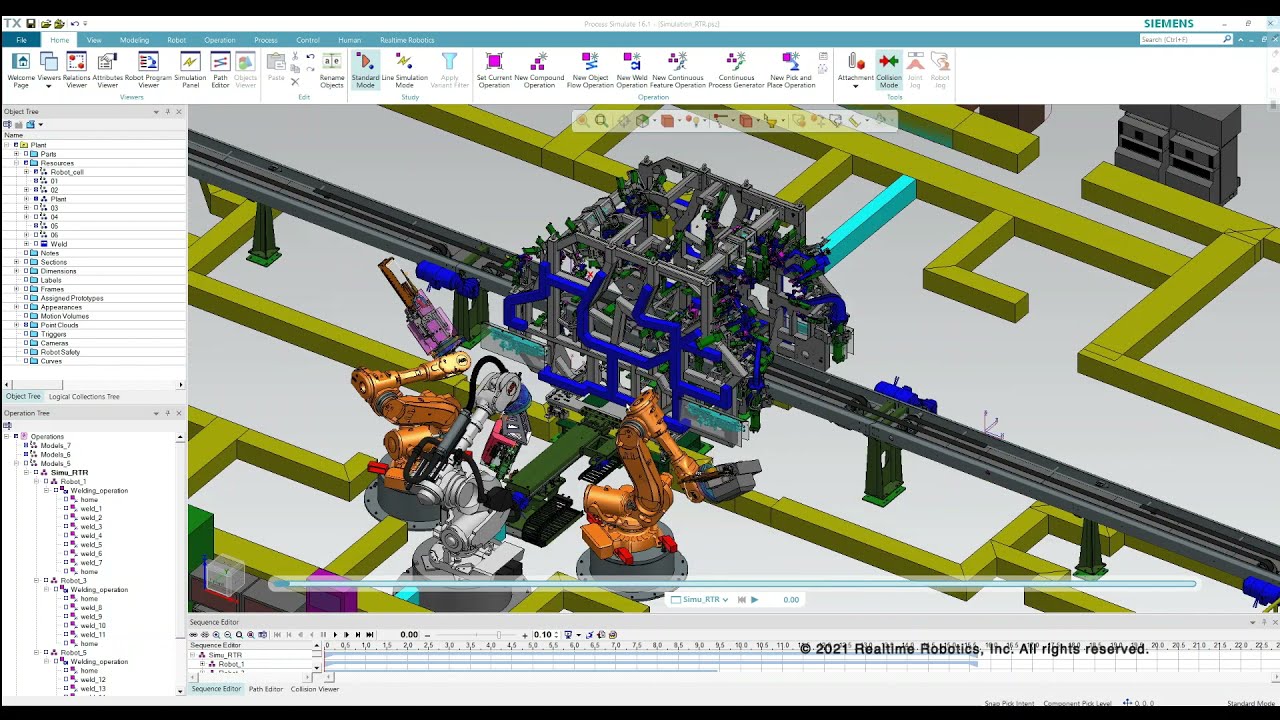Select weld_10 operation in the tree

(x=93, y=626)
